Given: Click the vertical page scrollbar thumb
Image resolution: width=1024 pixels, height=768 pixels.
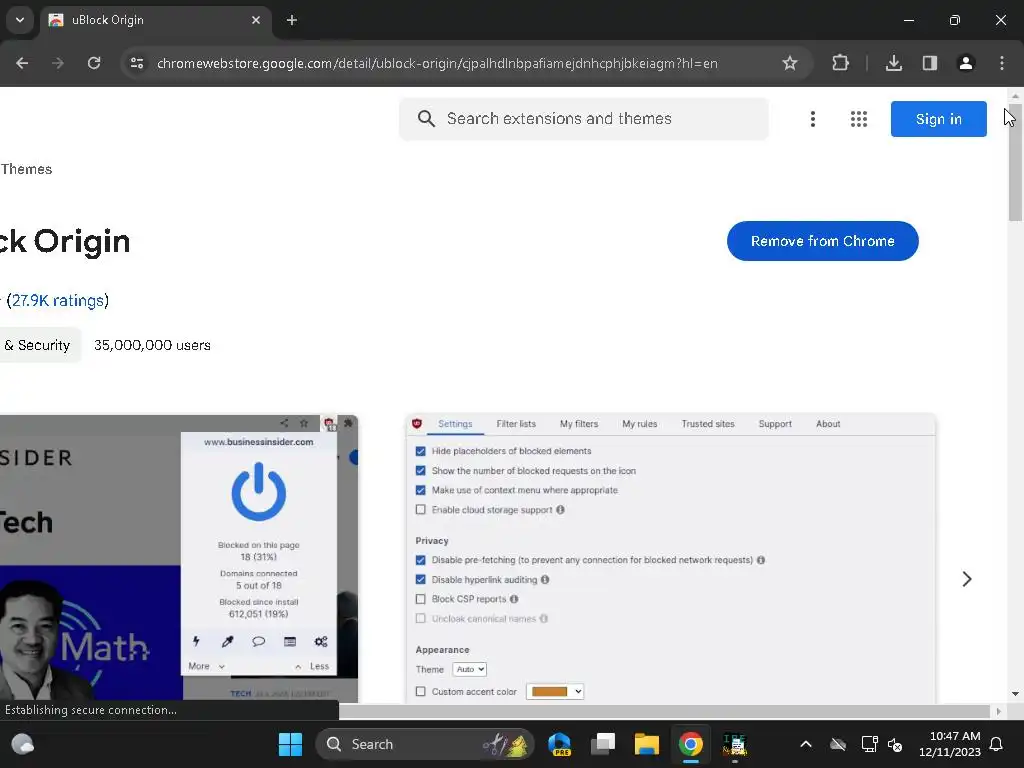Looking at the screenshot, I should 1015,163.
